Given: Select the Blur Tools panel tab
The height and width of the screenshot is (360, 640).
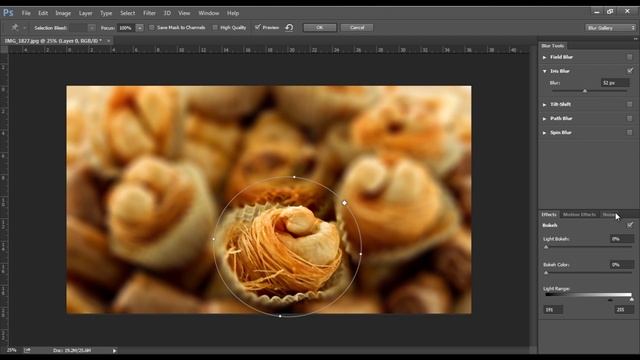Looking at the screenshot, I should pyautogui.click(x=553, y=46).
